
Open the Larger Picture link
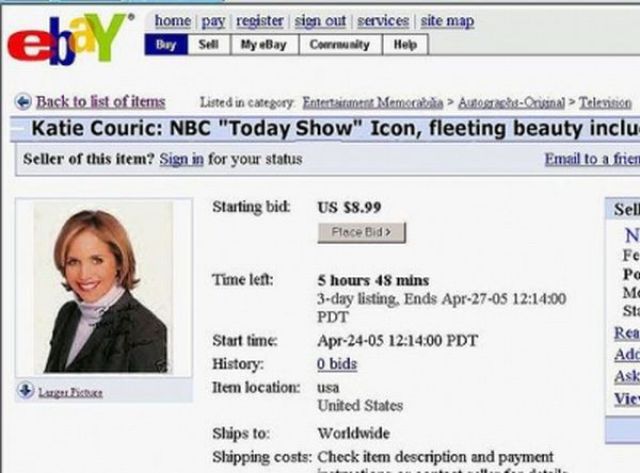70,393
